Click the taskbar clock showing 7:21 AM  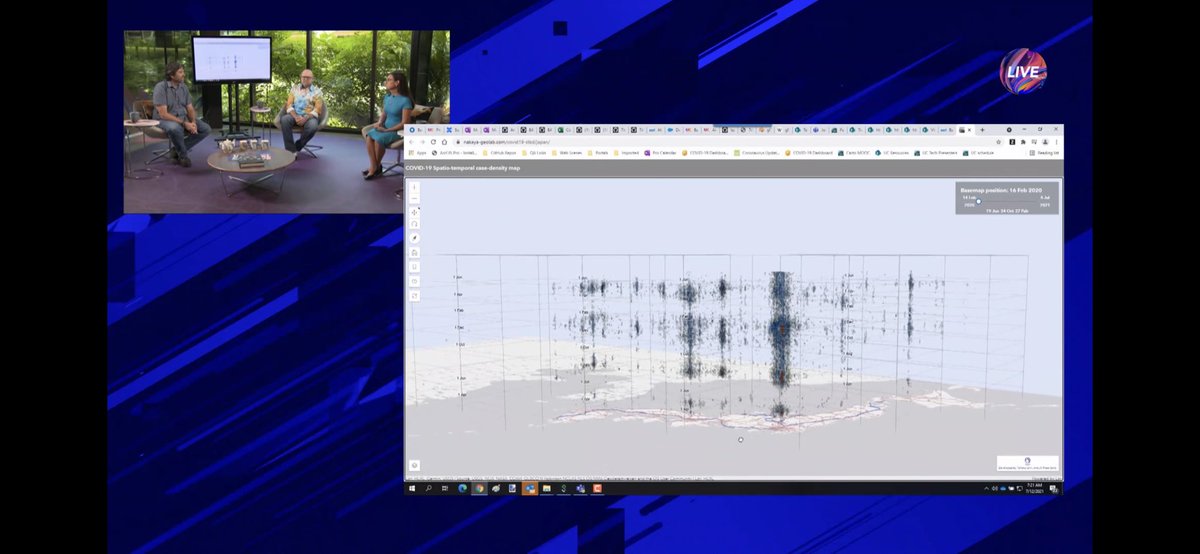[1034, 489]
